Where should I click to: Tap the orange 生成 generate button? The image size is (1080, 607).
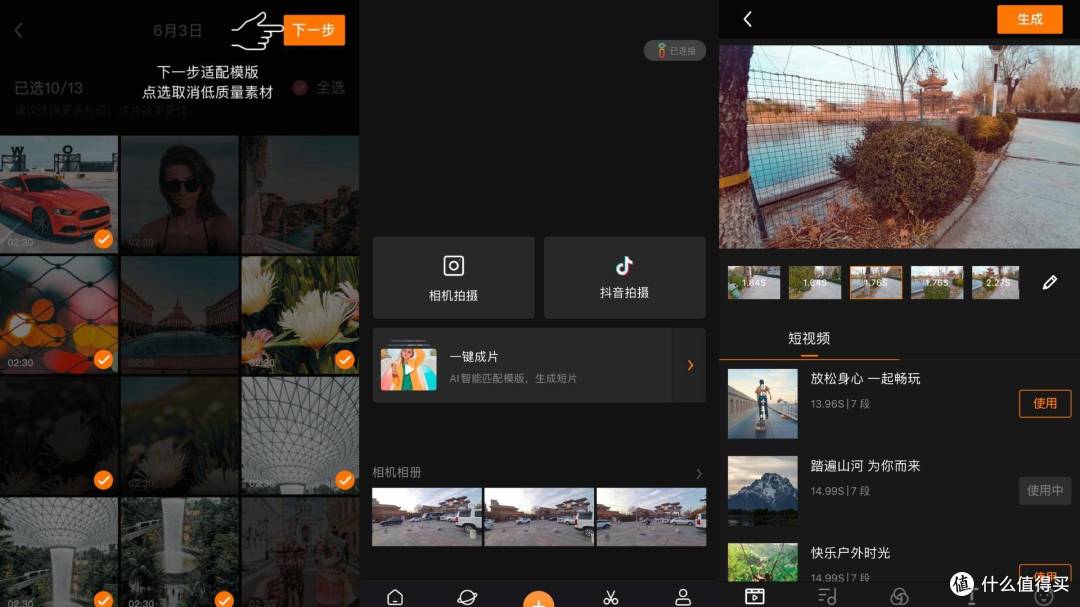[1030, 19]
